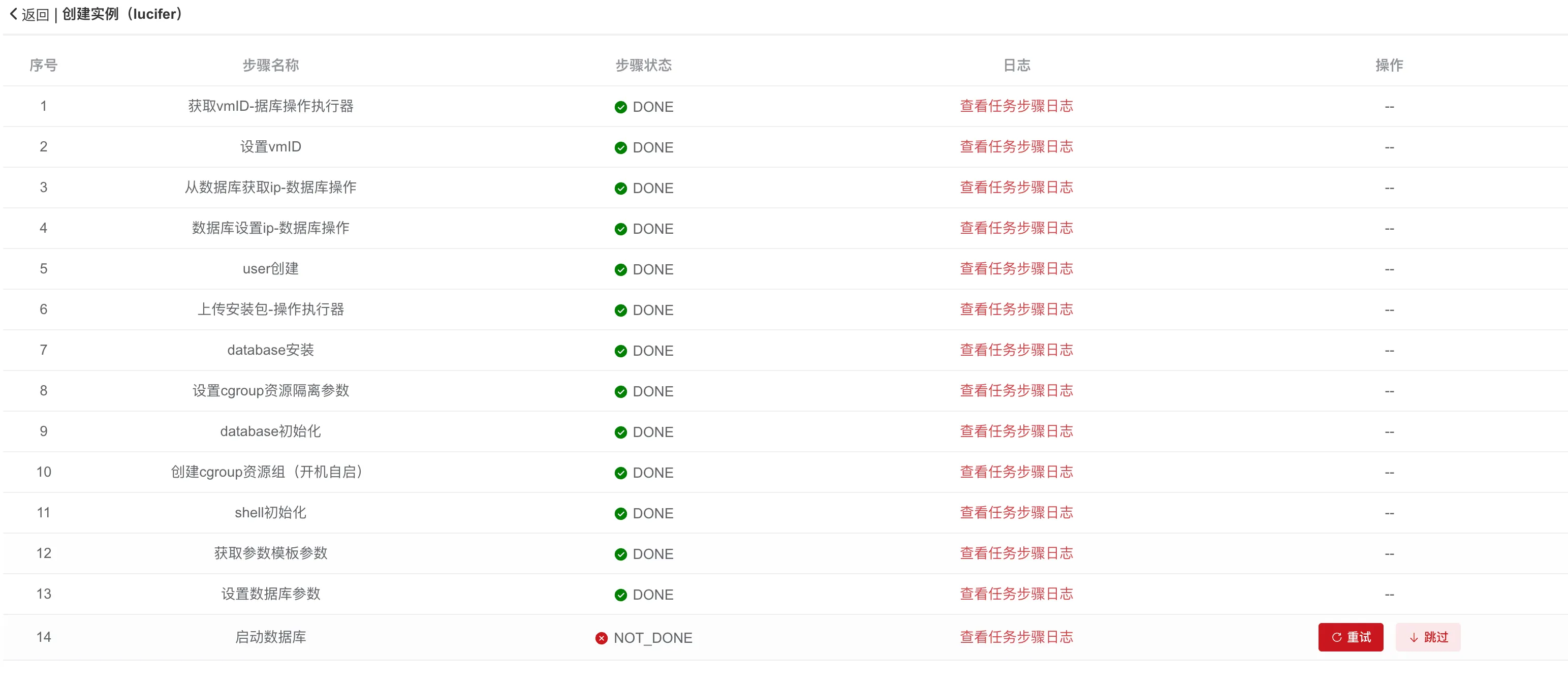The width and height of the screenshot is (1568, 684).
Task: View logs for 设置数据库参数 step
Action: [x=1016, y=595]
